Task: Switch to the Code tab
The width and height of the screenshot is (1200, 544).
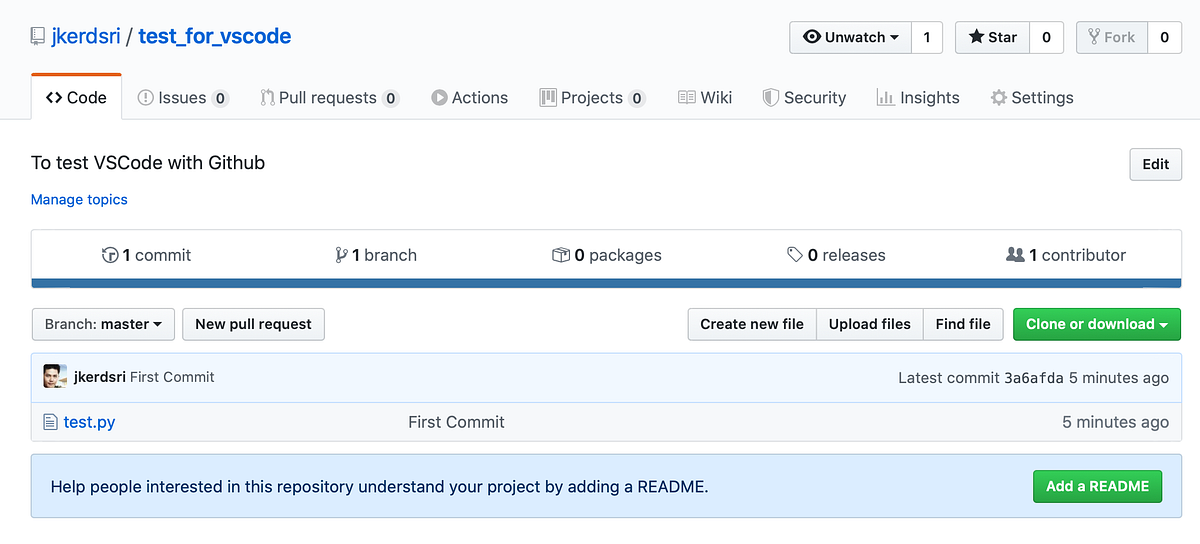Action: click(x=76, y=97)
